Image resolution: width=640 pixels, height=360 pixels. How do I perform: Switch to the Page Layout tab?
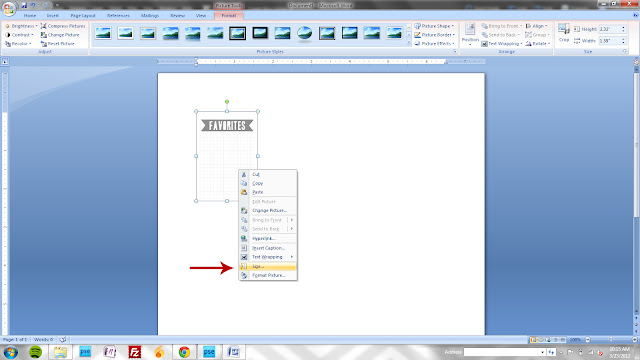click(83, 16)
